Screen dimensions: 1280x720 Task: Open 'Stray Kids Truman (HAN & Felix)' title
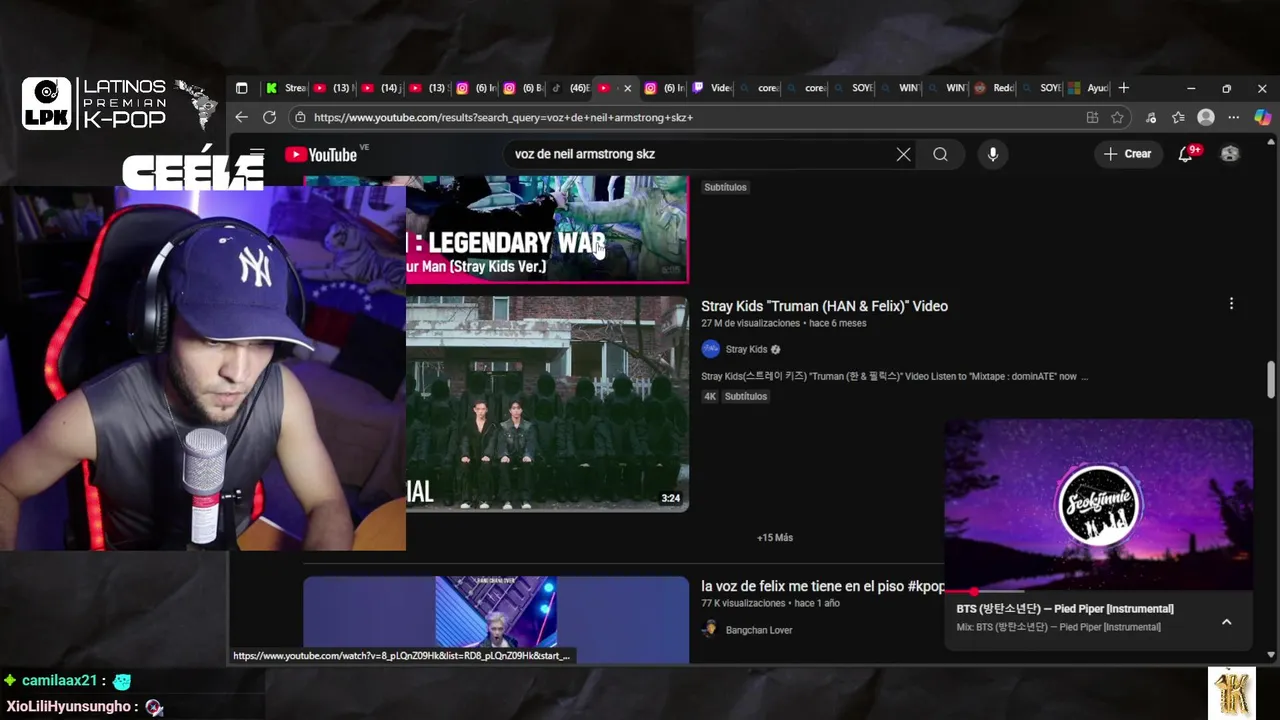coord(824,306)
